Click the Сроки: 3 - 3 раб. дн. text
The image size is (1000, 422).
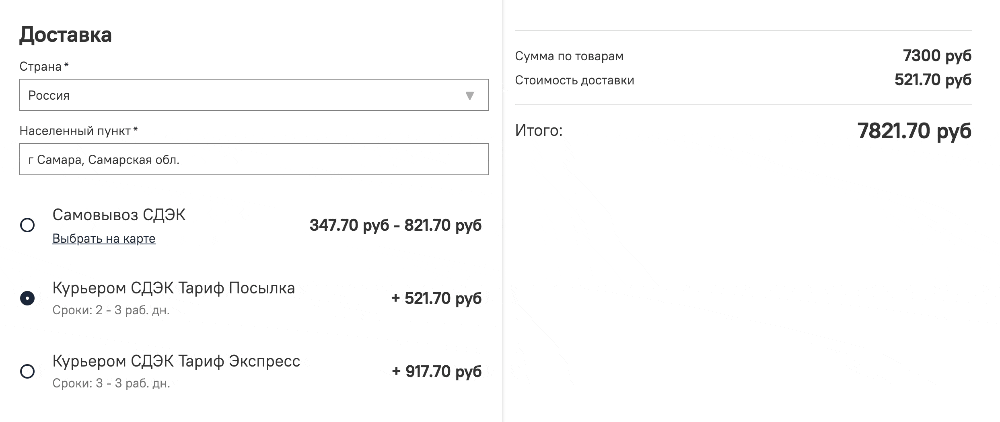coord(111,383)
